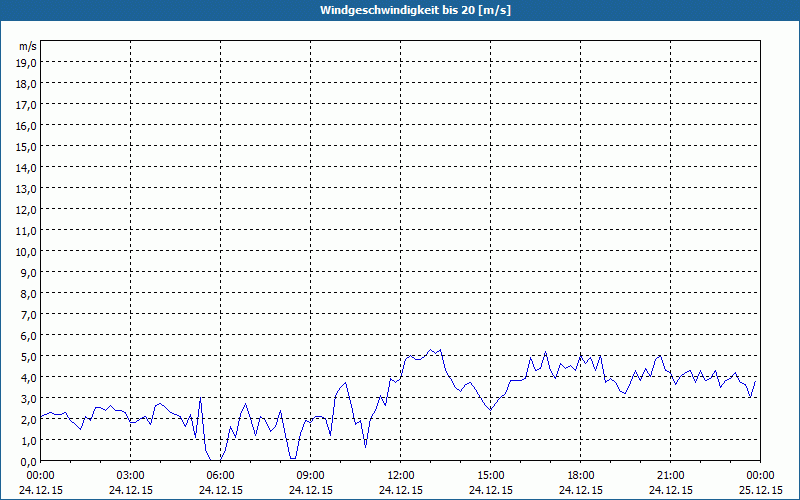
Task: Select the 12,0 y-axis label
Action: point(26,210)
